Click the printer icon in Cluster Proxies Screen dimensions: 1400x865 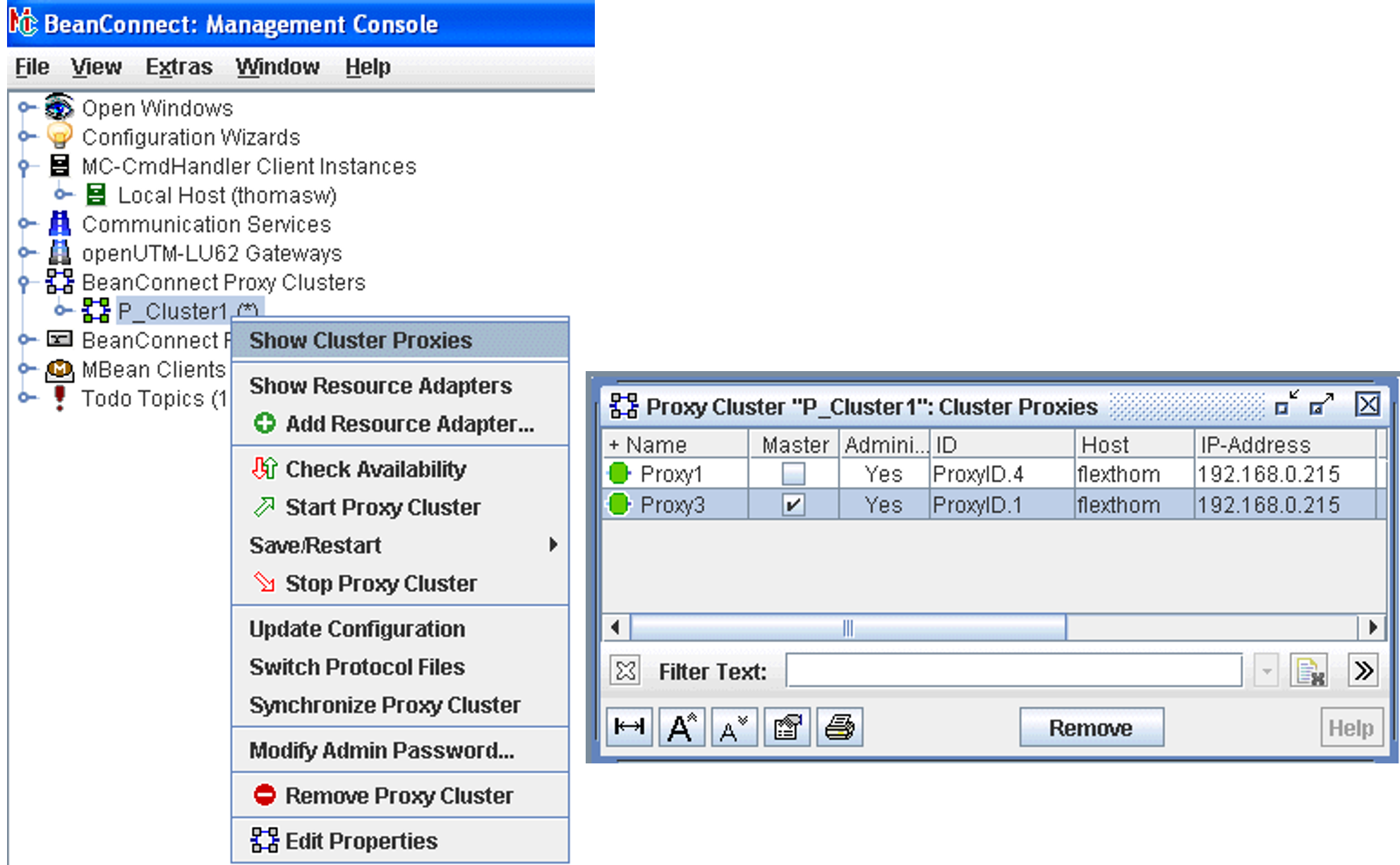tap(840, 727)
